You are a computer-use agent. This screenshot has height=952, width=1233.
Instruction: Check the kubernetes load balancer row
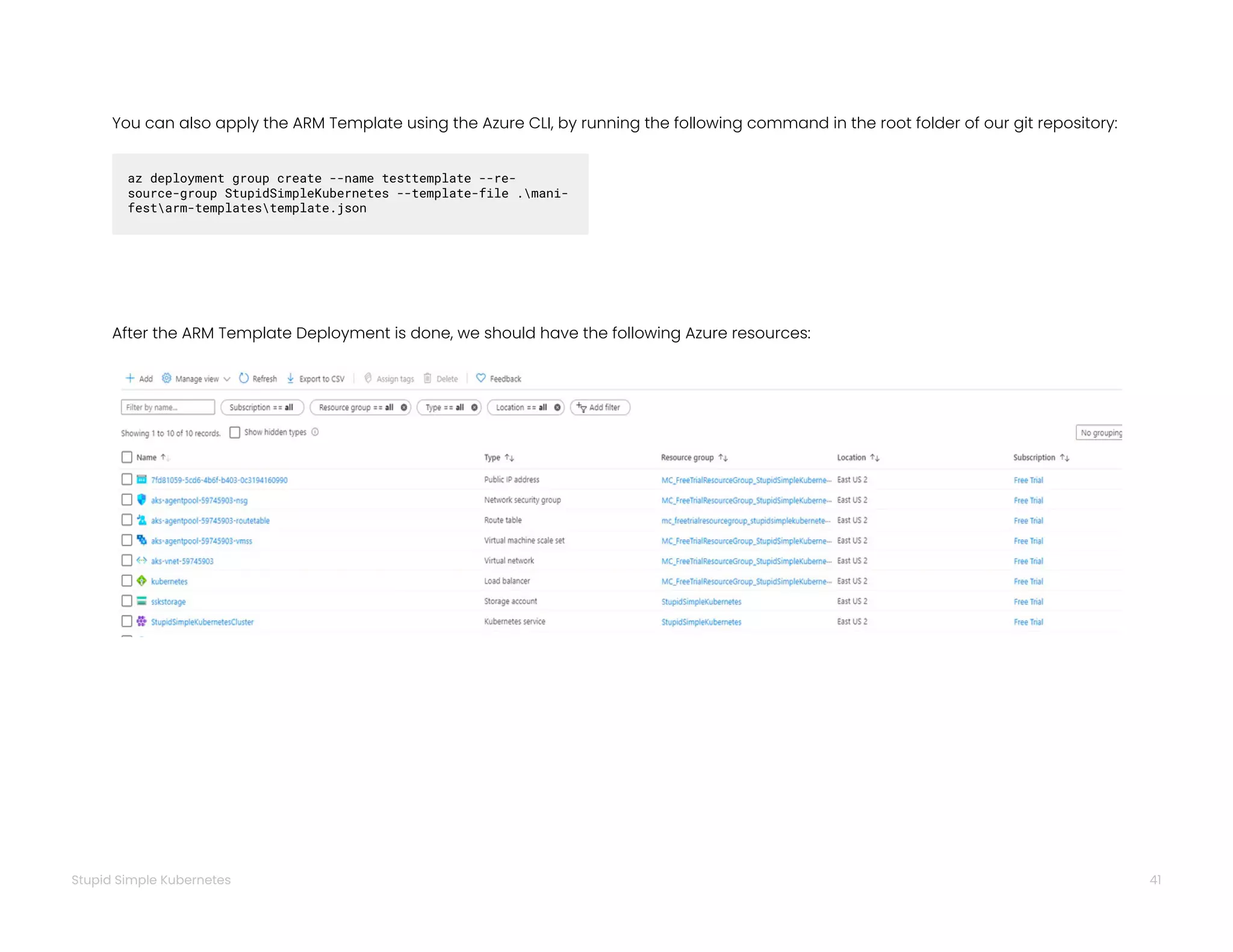126,581
